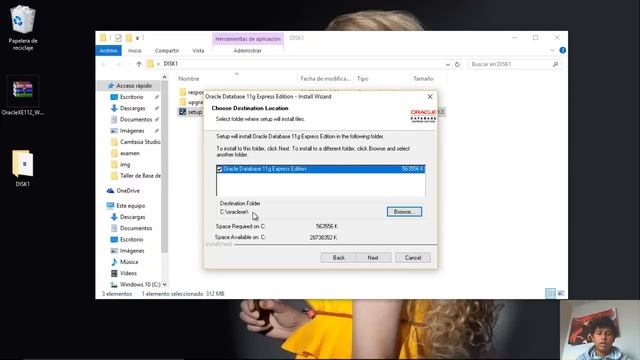640x360 pixels.
Task: Click the Buscar en DISK1 search field
Action: (x=509, y=64)
